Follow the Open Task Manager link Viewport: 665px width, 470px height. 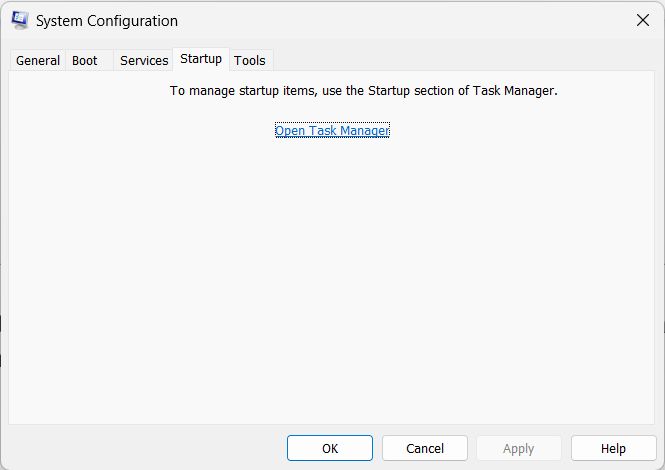click(332, 131)
